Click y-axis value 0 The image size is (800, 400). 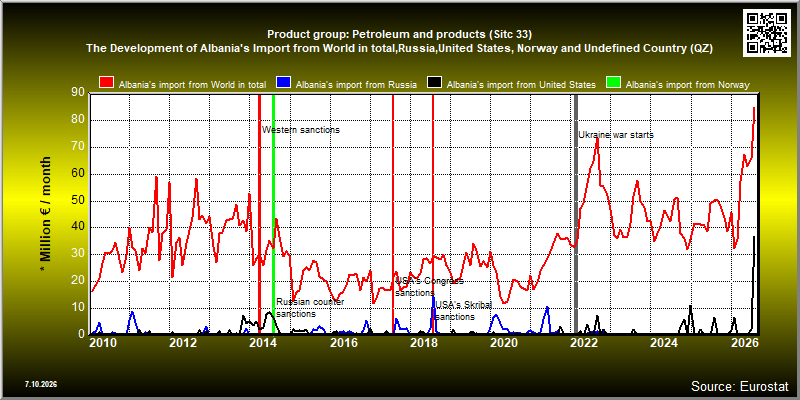point(82,335)
